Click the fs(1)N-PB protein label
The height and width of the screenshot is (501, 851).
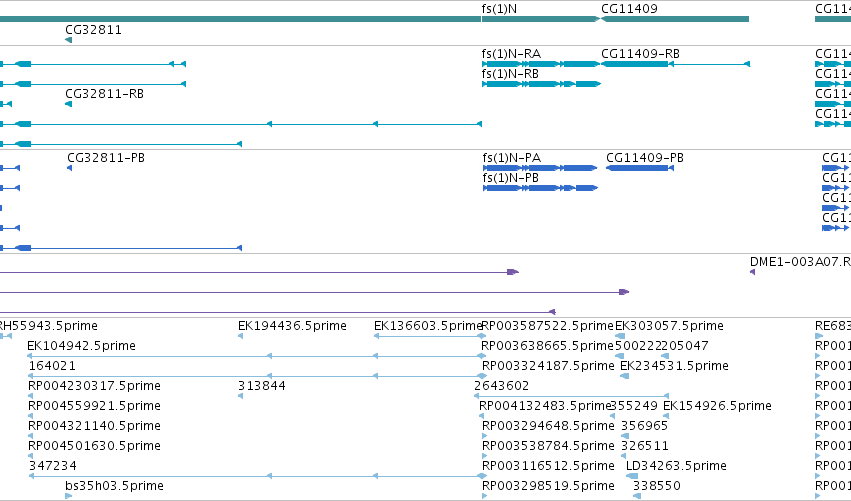click(511, 177)
